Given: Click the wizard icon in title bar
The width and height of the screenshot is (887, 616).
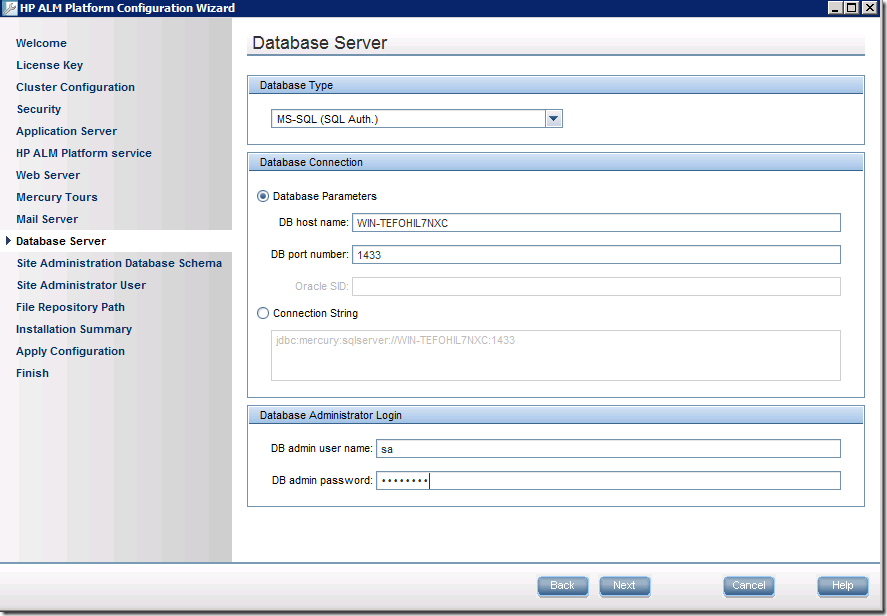Looking at the screenshot, I should pyautogui.click(x=10, y=8).
